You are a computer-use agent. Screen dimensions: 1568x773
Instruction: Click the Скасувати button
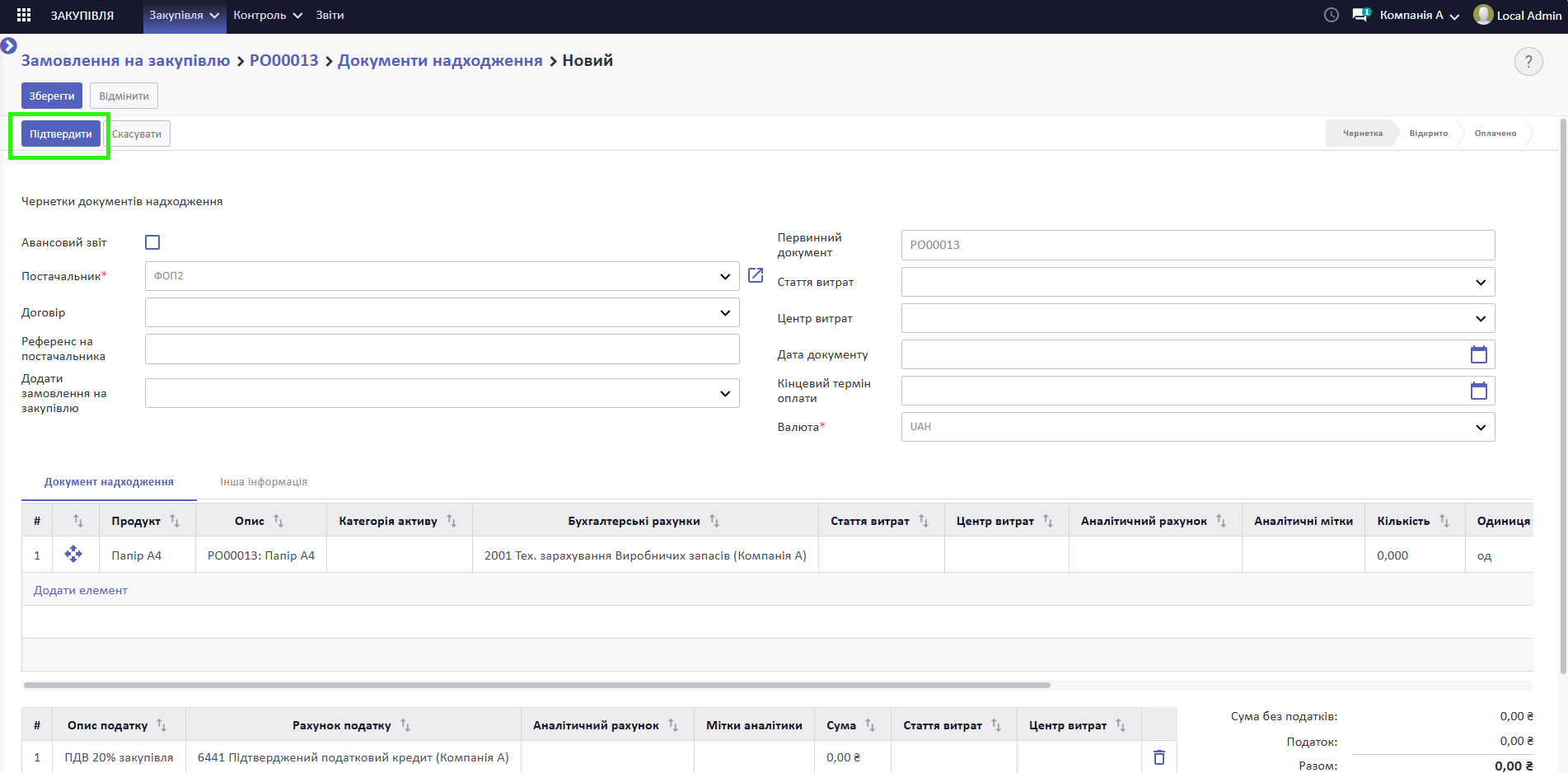click(x=137, y=134)
